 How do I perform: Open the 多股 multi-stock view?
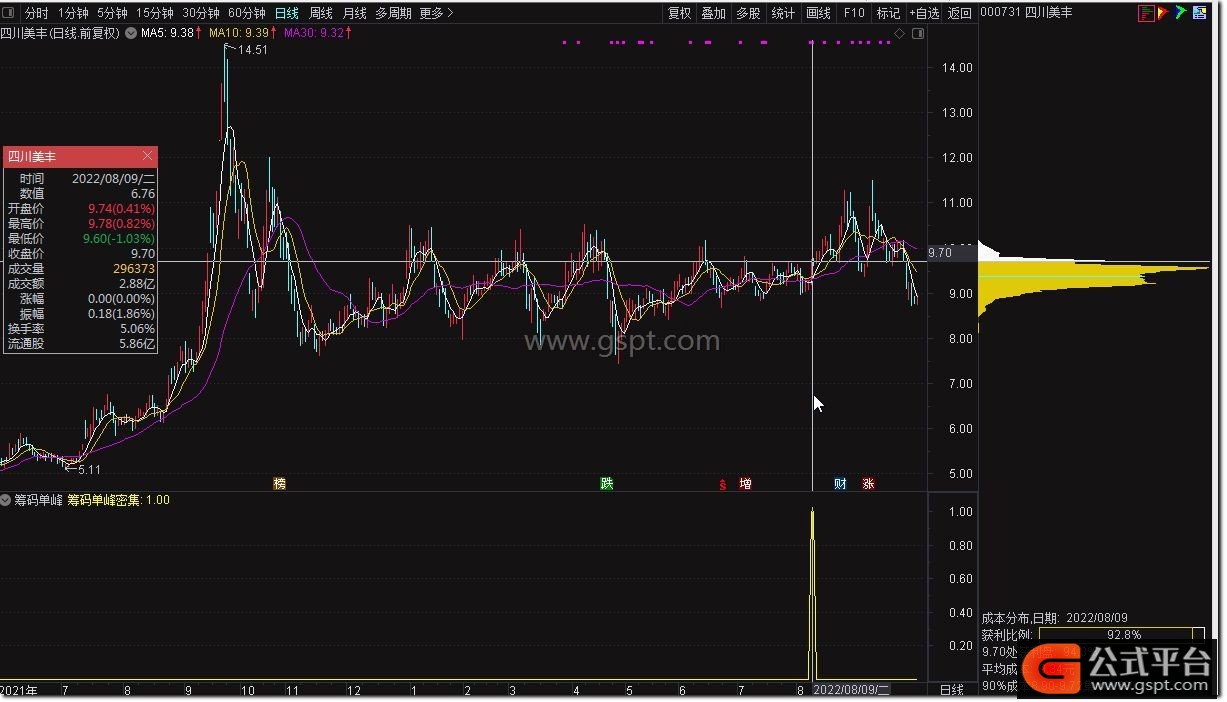coord(748,13)
